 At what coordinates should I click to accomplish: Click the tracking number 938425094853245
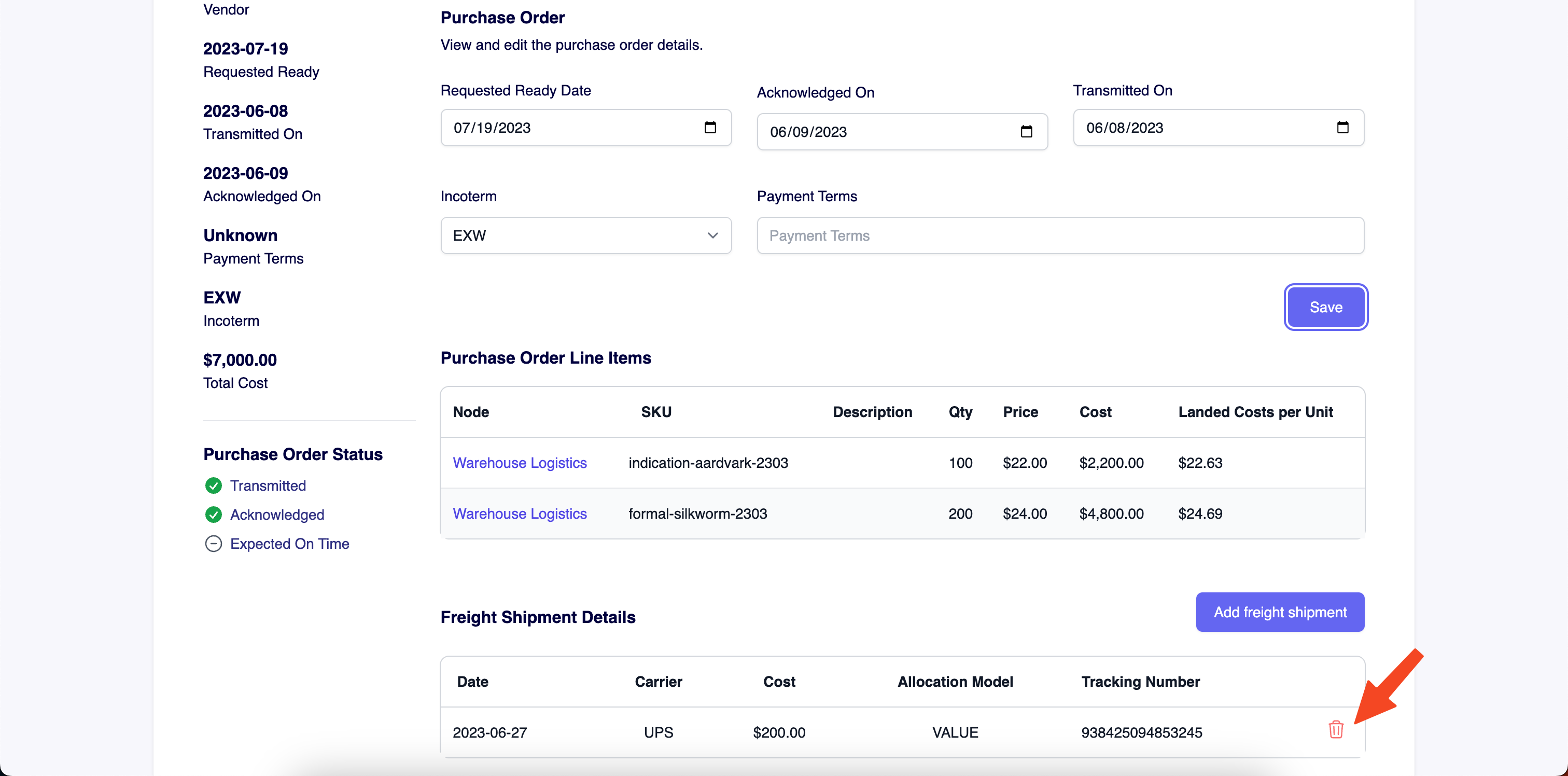(1141, 732)
